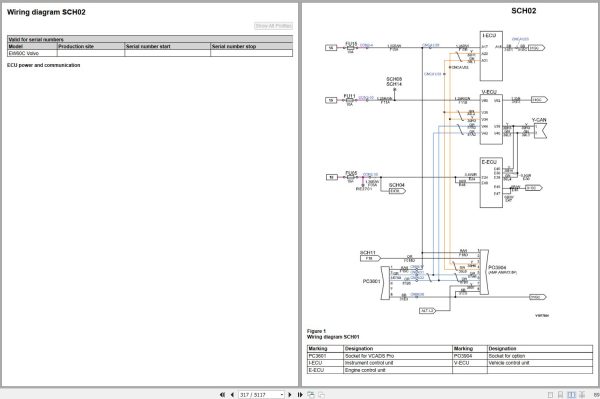
Task: Click the PO3904 connector in the diagram
Action: 484,272
